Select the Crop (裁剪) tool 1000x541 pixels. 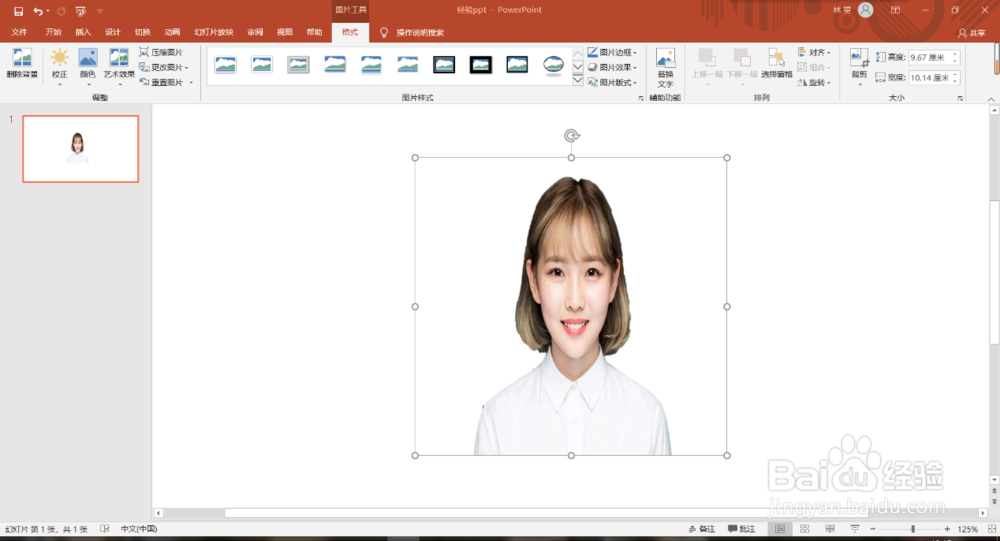point(859,64)
